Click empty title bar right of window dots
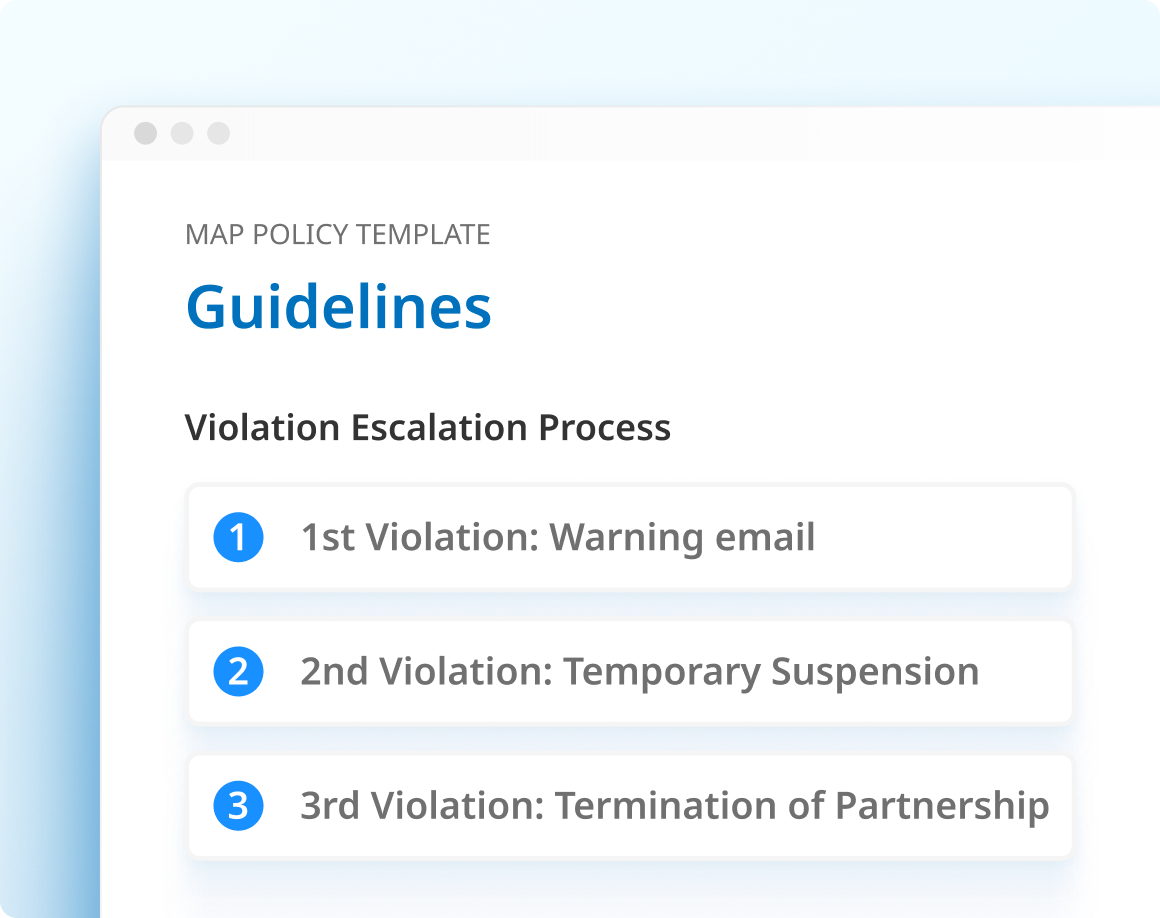 (650, 133)
